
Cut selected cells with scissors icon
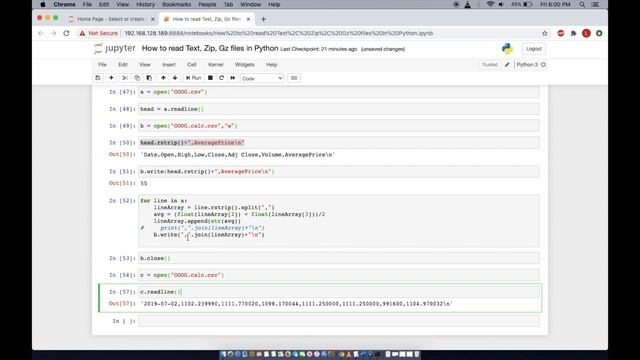pyautogui.click(x=125, y=78)
